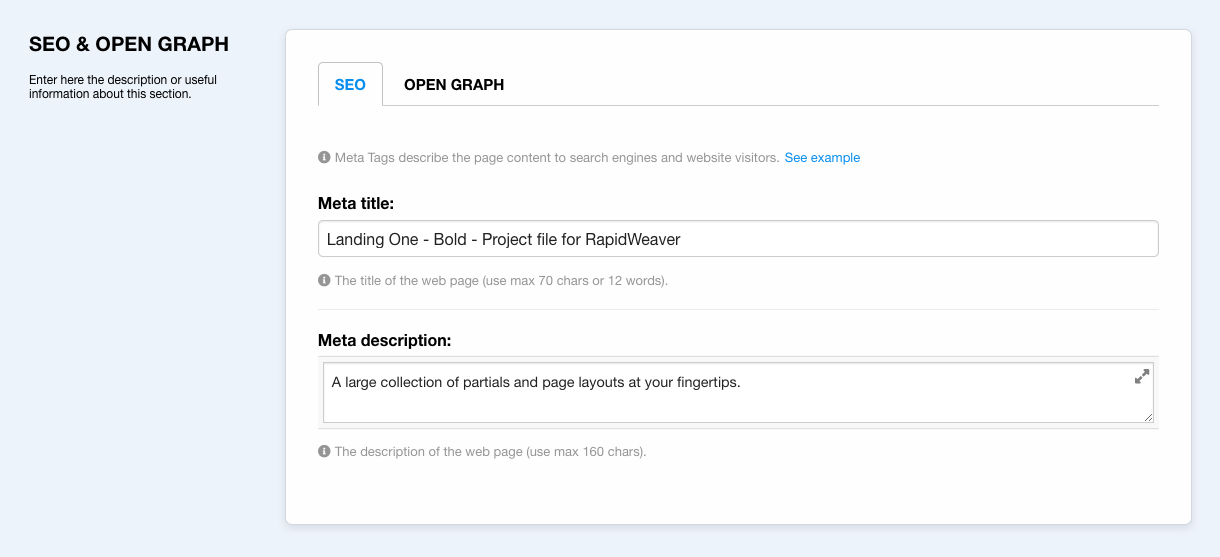The width and height of the screenshot is (1220, 557).
Task: Grab the Meta description textarea resize handle
Action: pos(1148,417)
